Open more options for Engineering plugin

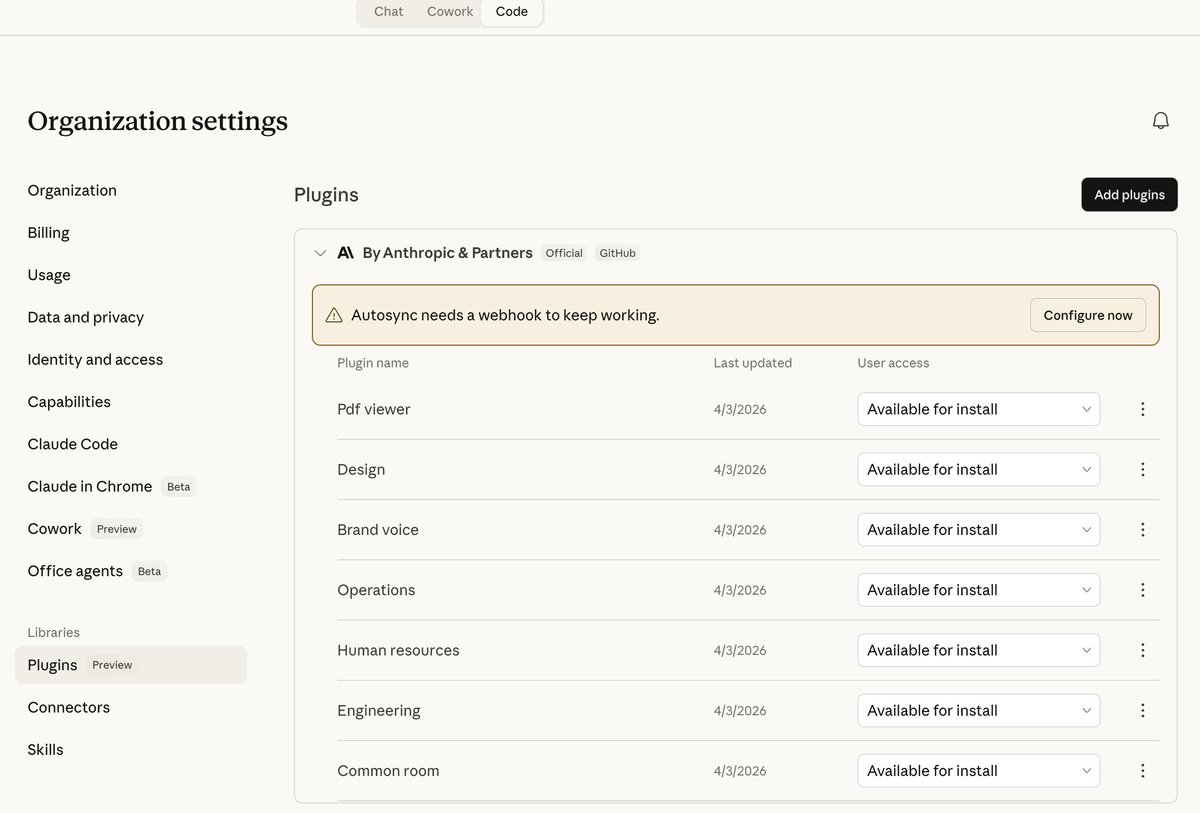coord(1142,710)
